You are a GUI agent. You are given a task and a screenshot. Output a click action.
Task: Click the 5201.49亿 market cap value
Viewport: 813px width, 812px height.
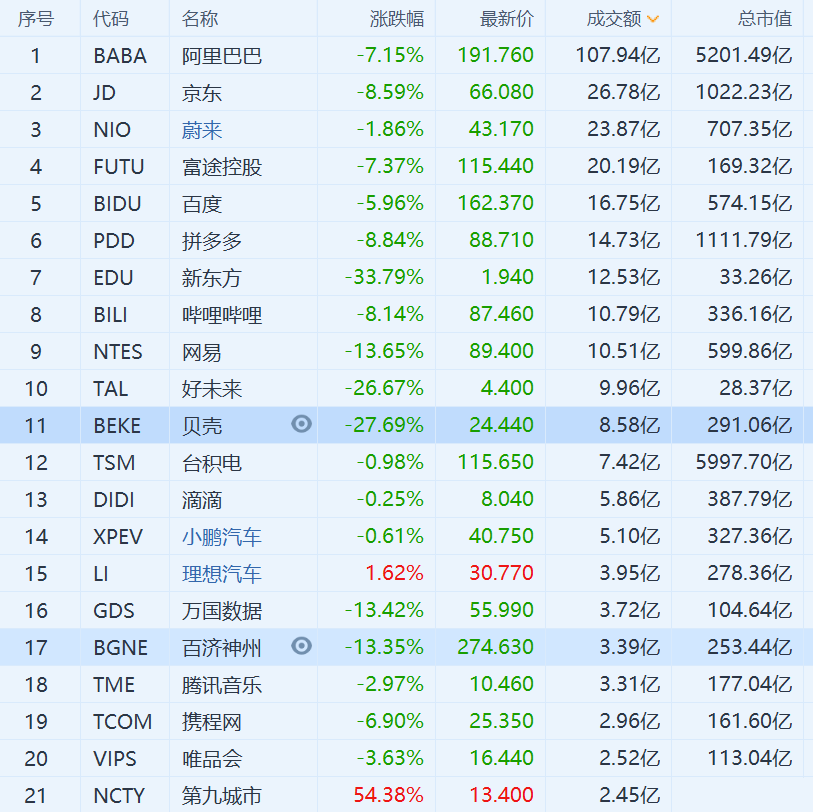point(744,54)
